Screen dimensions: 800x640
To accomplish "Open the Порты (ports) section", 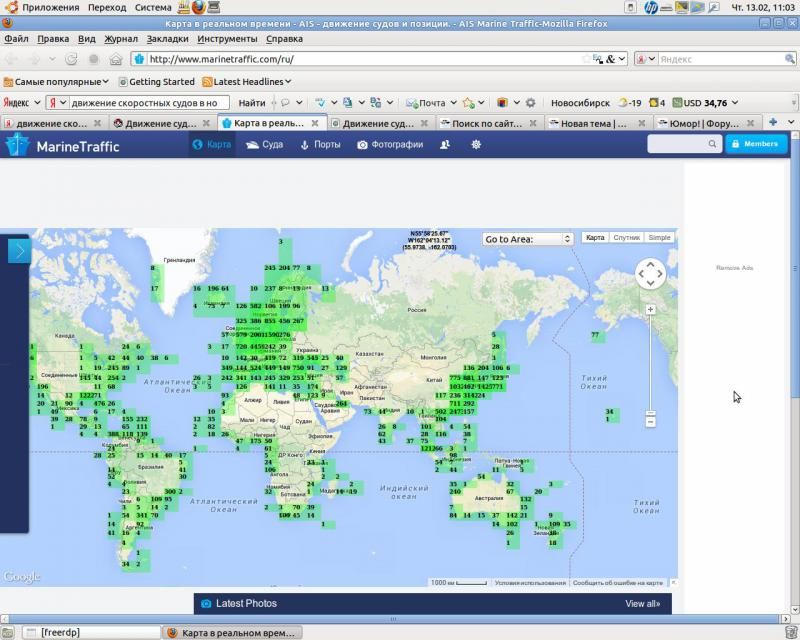I will 320,145.
